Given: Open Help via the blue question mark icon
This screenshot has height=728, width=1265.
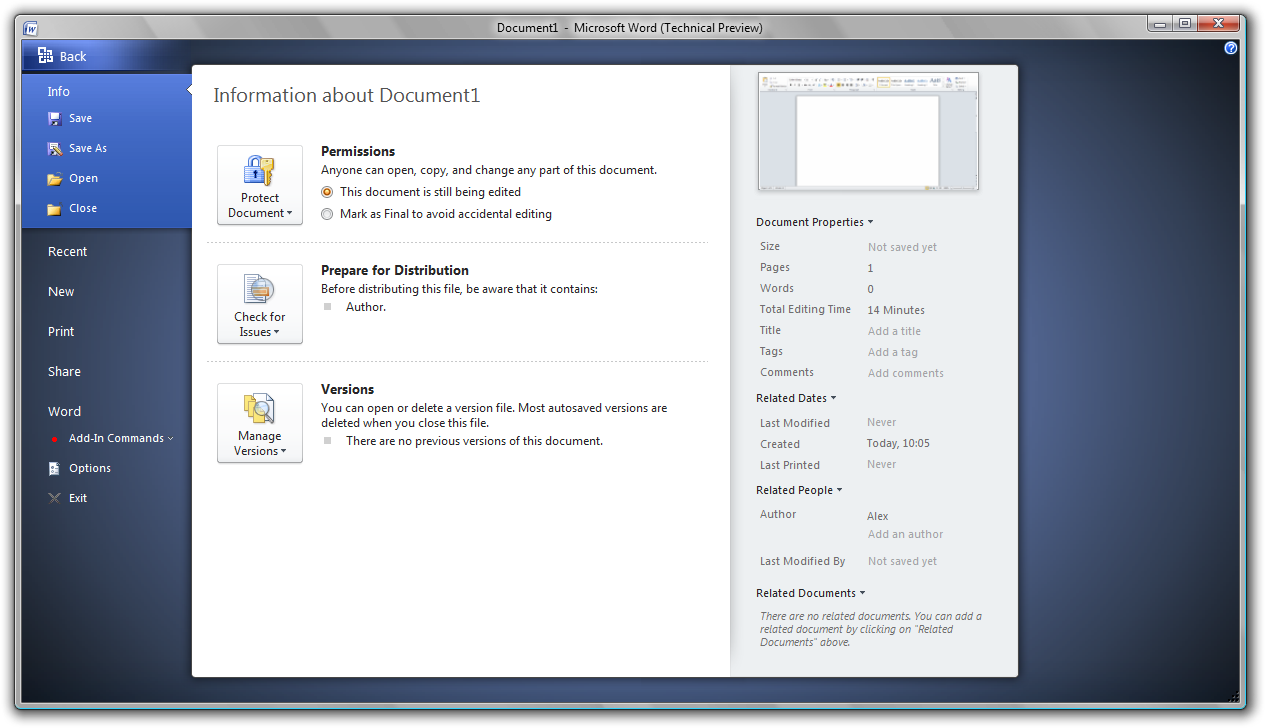Looking at the screenshot, I should (1231, 48).
